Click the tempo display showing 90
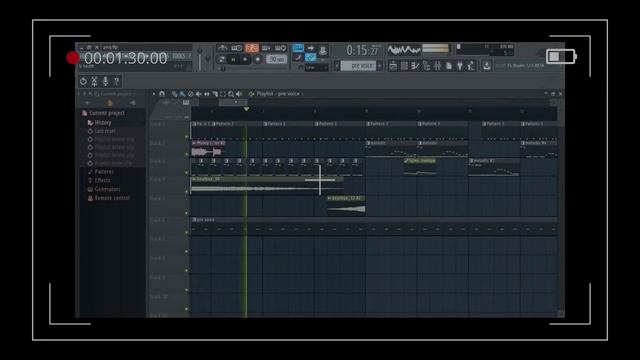This screenshot has width=640, height=360. click(276, 60)
